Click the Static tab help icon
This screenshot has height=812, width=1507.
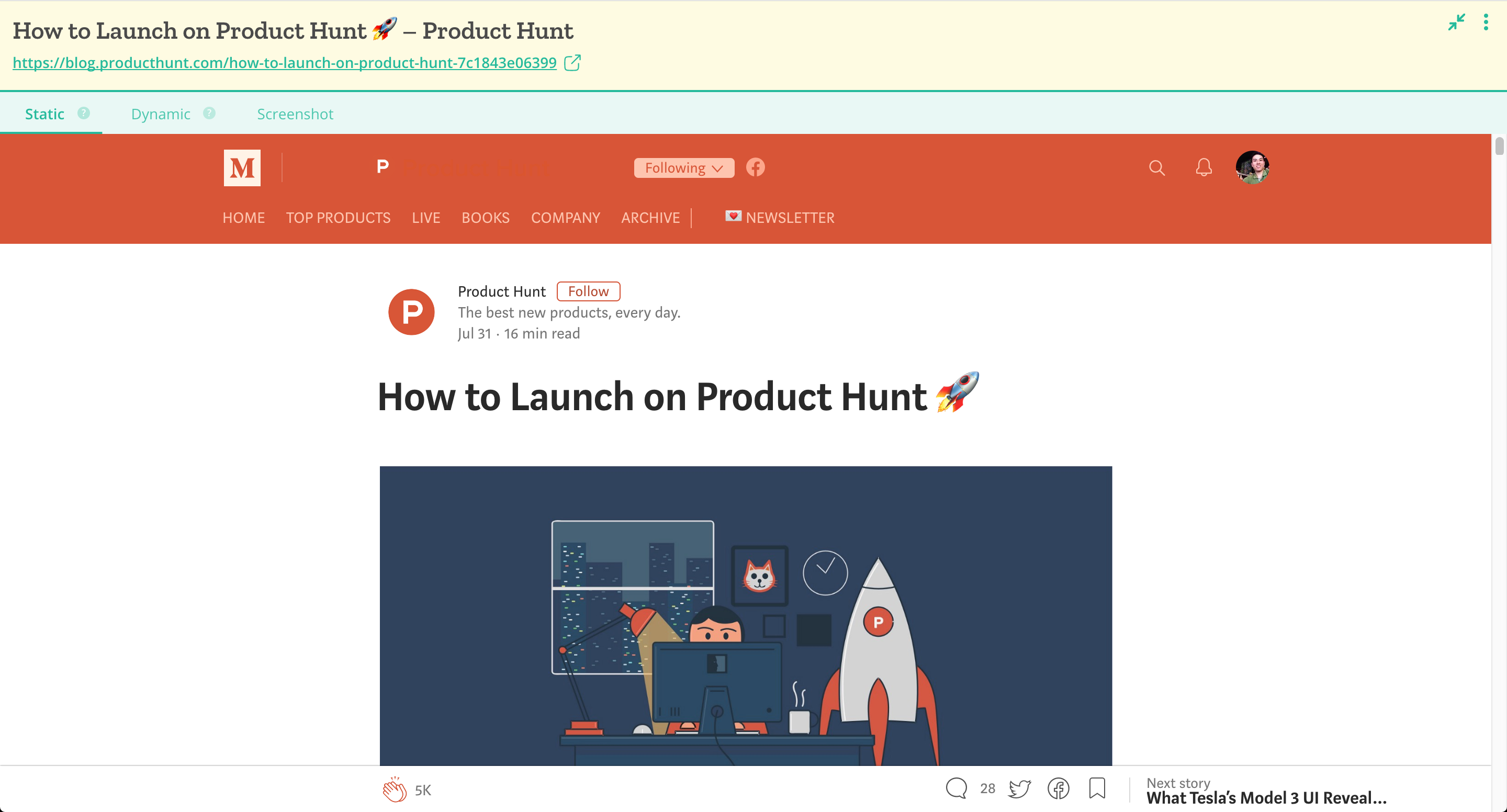(x=84, y=113)
